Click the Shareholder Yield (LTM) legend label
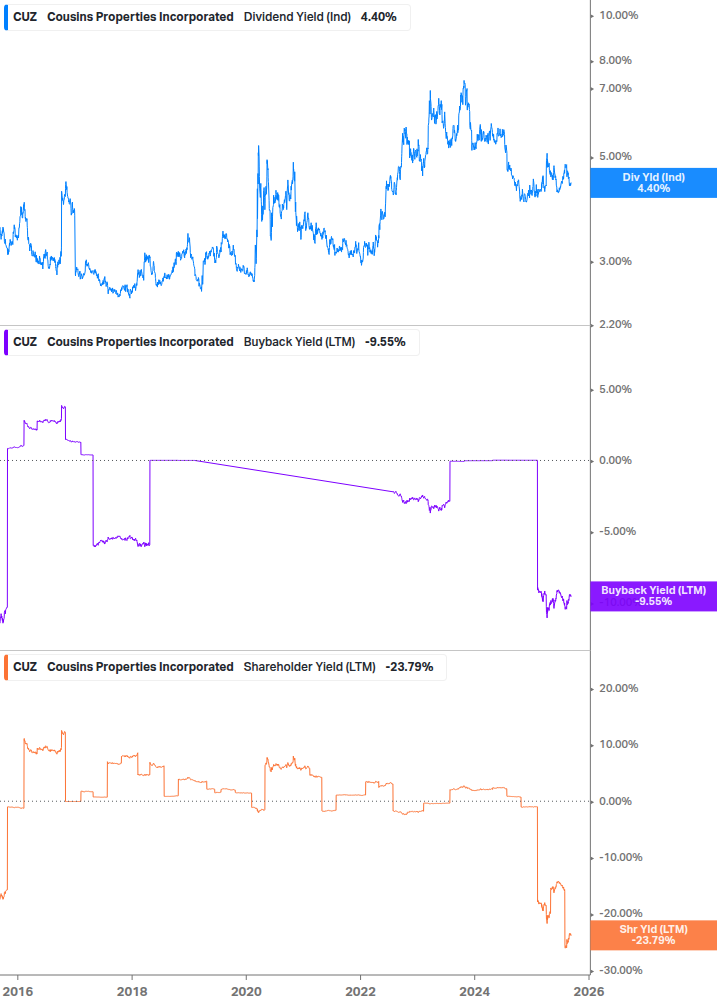 pos(309,667)
